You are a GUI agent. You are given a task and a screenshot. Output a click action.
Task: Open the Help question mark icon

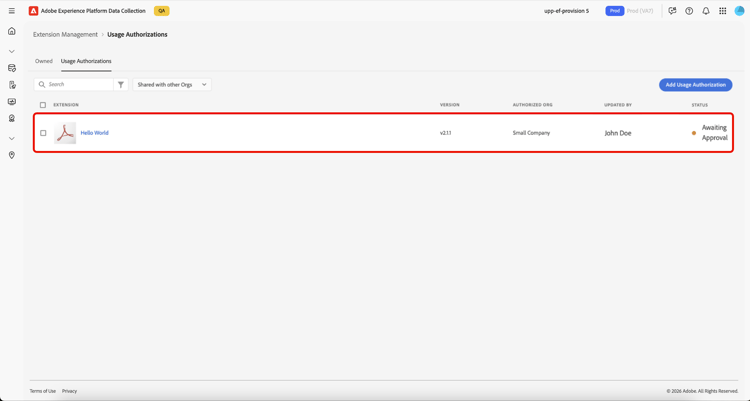[x=689, y=11]
